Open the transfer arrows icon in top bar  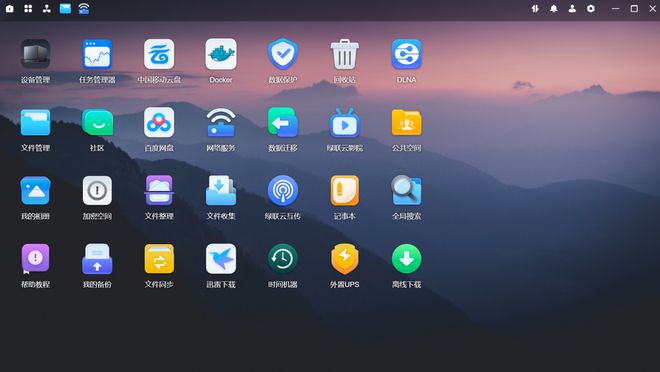click(x=535, y=8)
